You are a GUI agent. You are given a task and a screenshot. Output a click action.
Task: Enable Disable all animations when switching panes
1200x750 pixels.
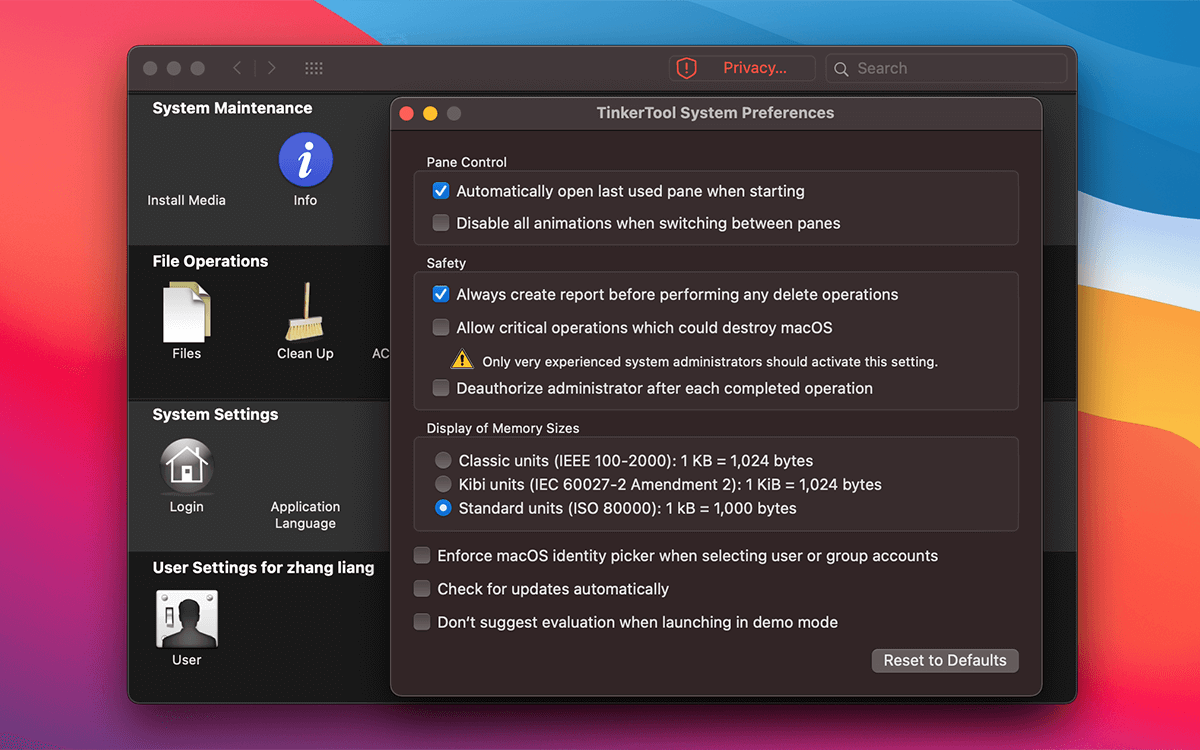(441, 223)
